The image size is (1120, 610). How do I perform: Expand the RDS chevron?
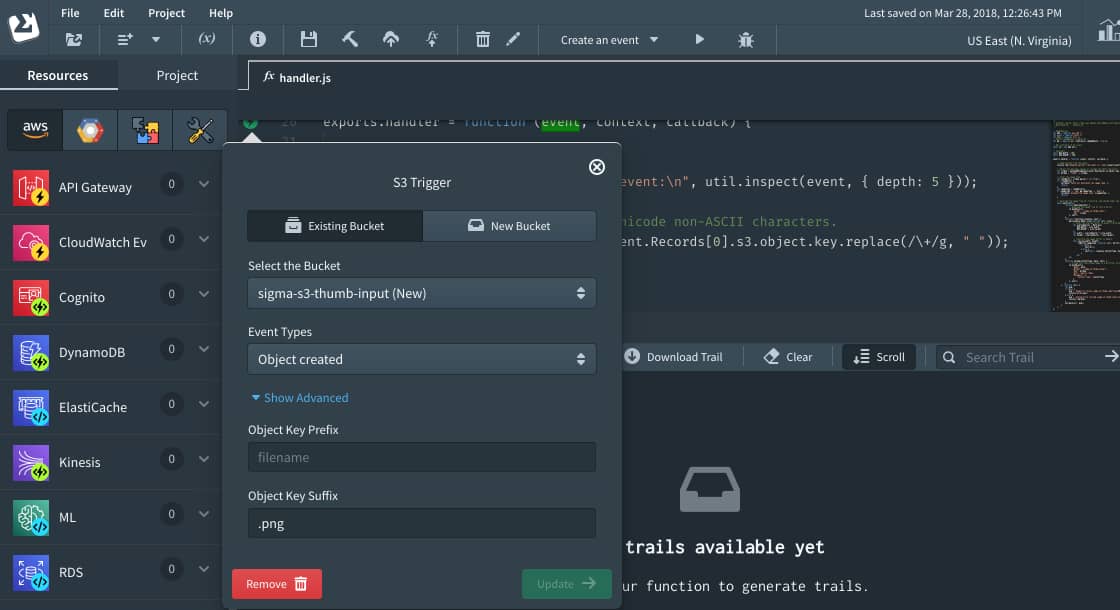click(x=204, y=569)
